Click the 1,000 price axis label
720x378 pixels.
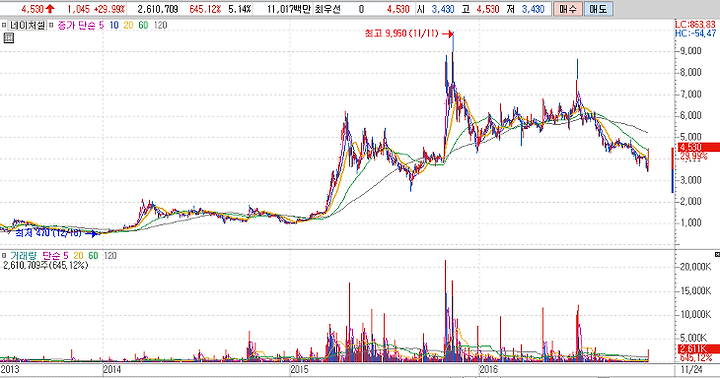point(691,223)
